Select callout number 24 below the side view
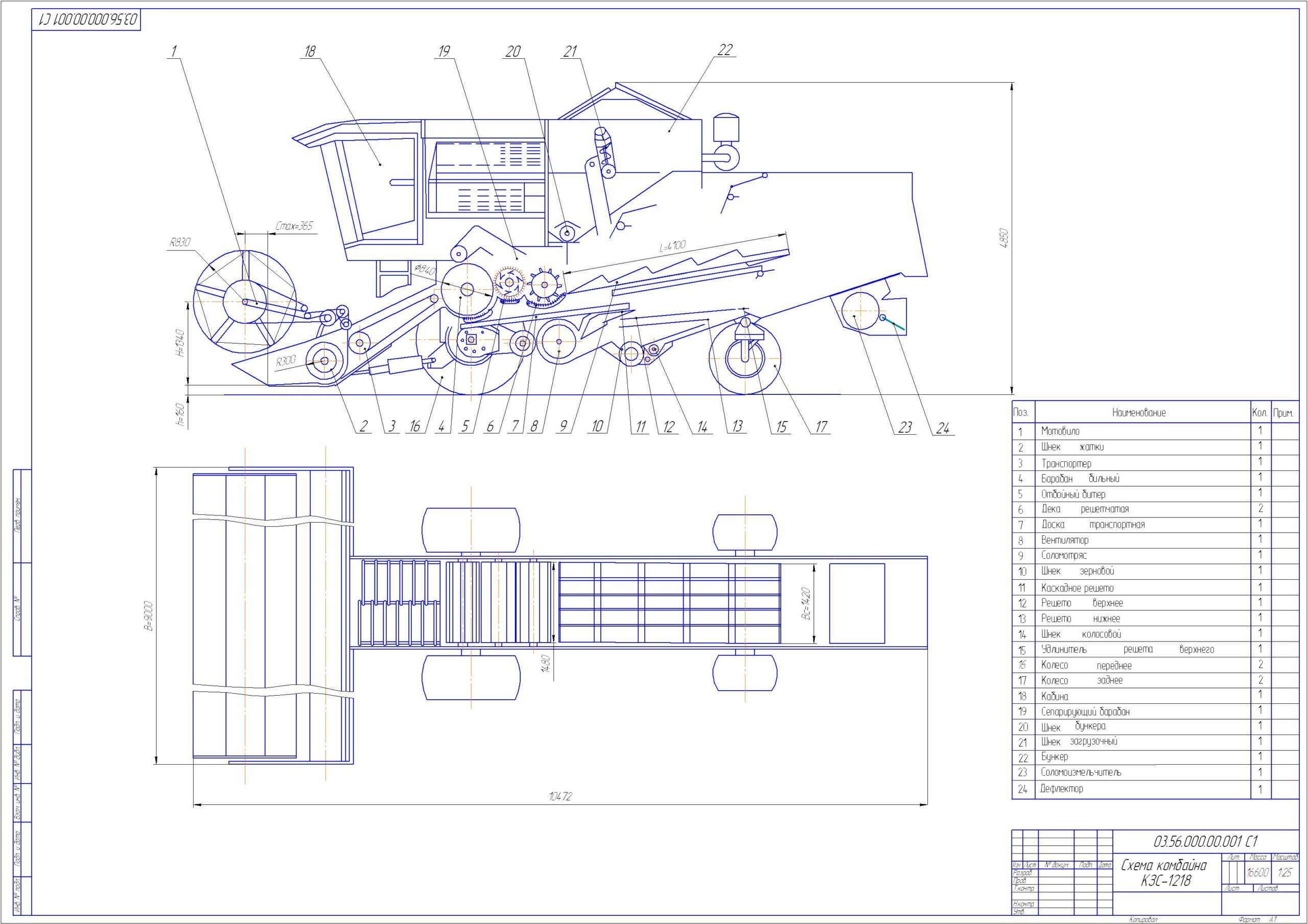This screenshot has height=924, width=1308. (942, 429)
